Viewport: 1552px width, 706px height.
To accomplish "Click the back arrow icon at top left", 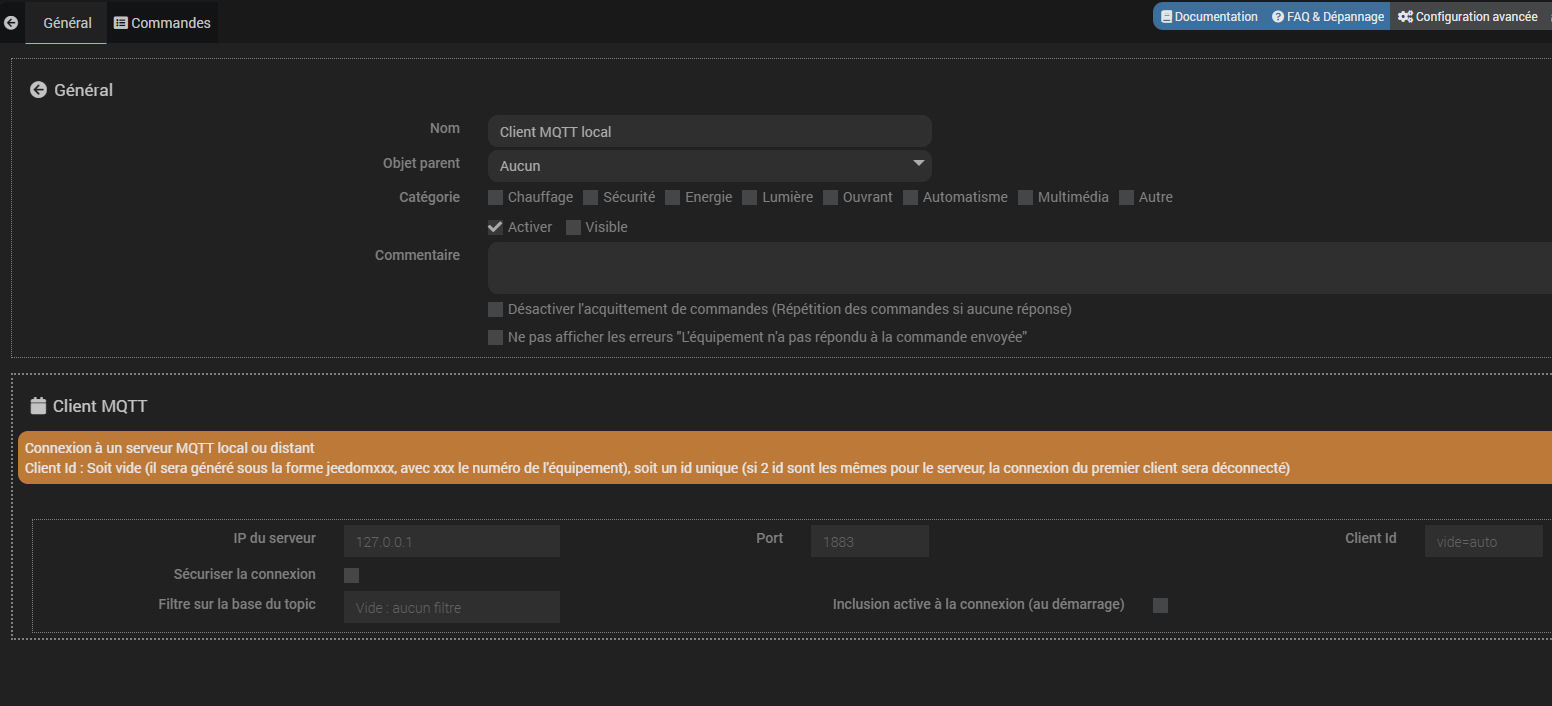I will pos(11,22).
